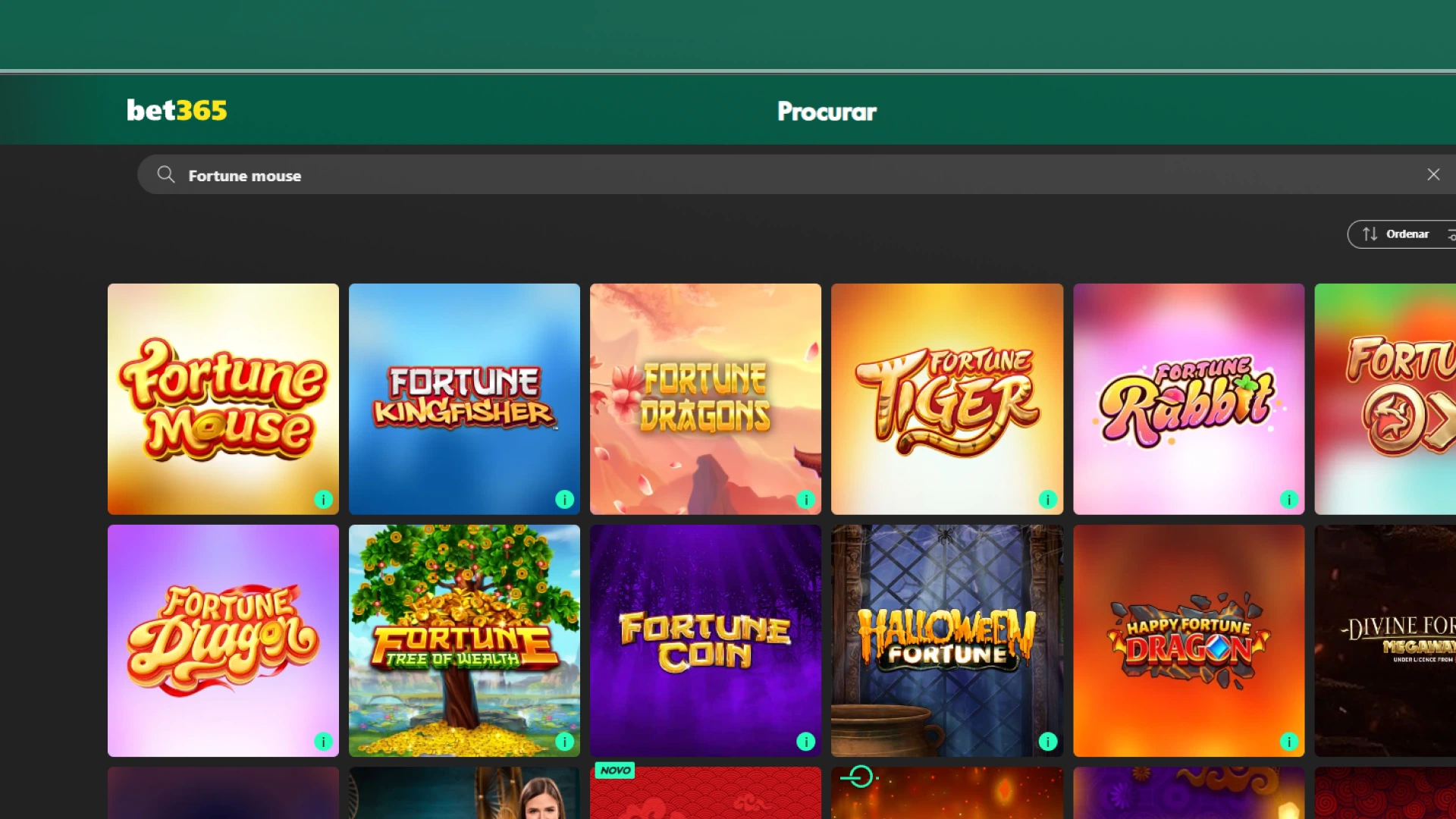Screen dimensions: 1456x819
Task: Click the teal circular icon on bottom tile
Action: (860, 777)
